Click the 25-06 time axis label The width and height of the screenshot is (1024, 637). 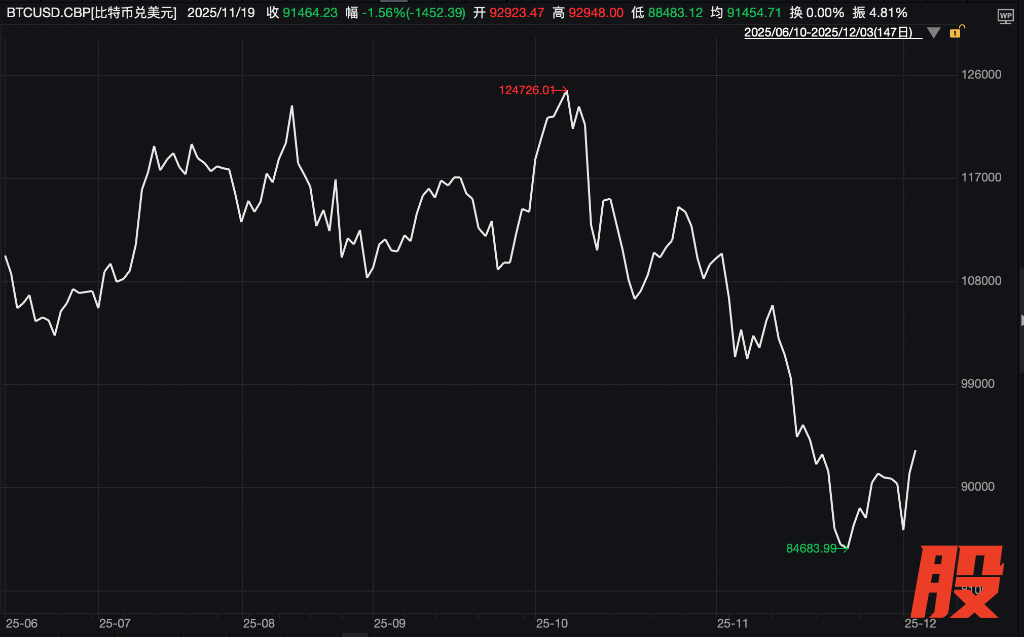[x=21, y=623]
